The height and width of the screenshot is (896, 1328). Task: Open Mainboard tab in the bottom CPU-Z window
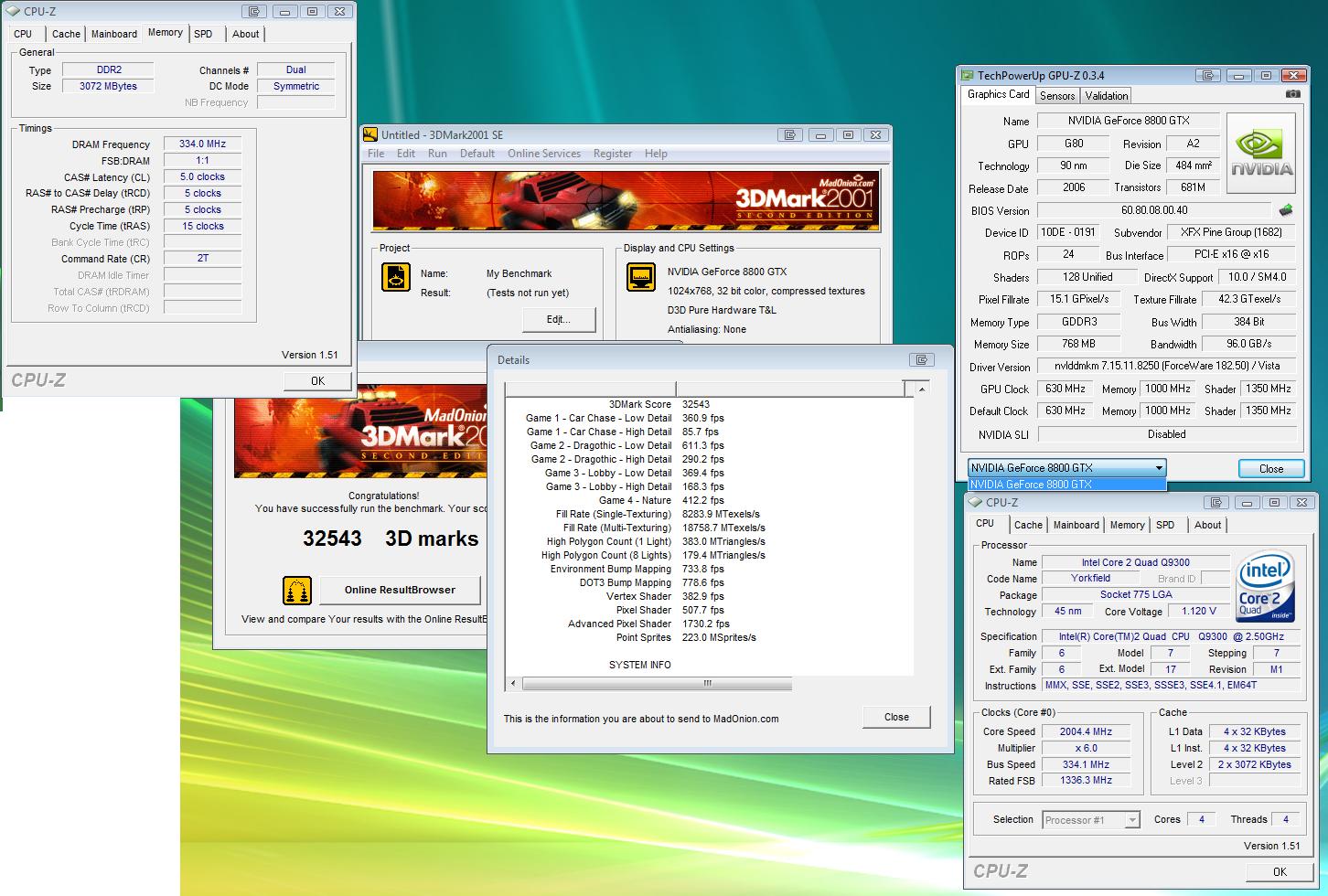click(1076, 525)
